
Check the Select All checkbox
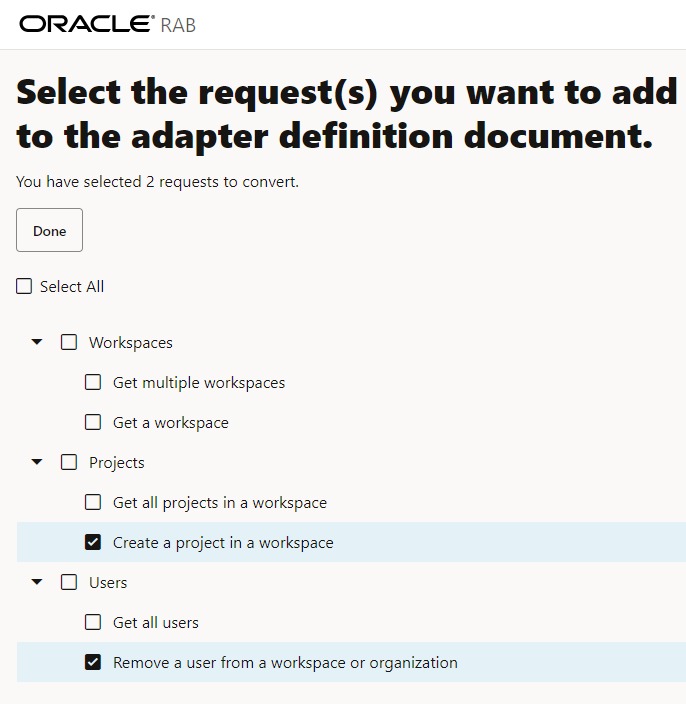tap(25, 287)
